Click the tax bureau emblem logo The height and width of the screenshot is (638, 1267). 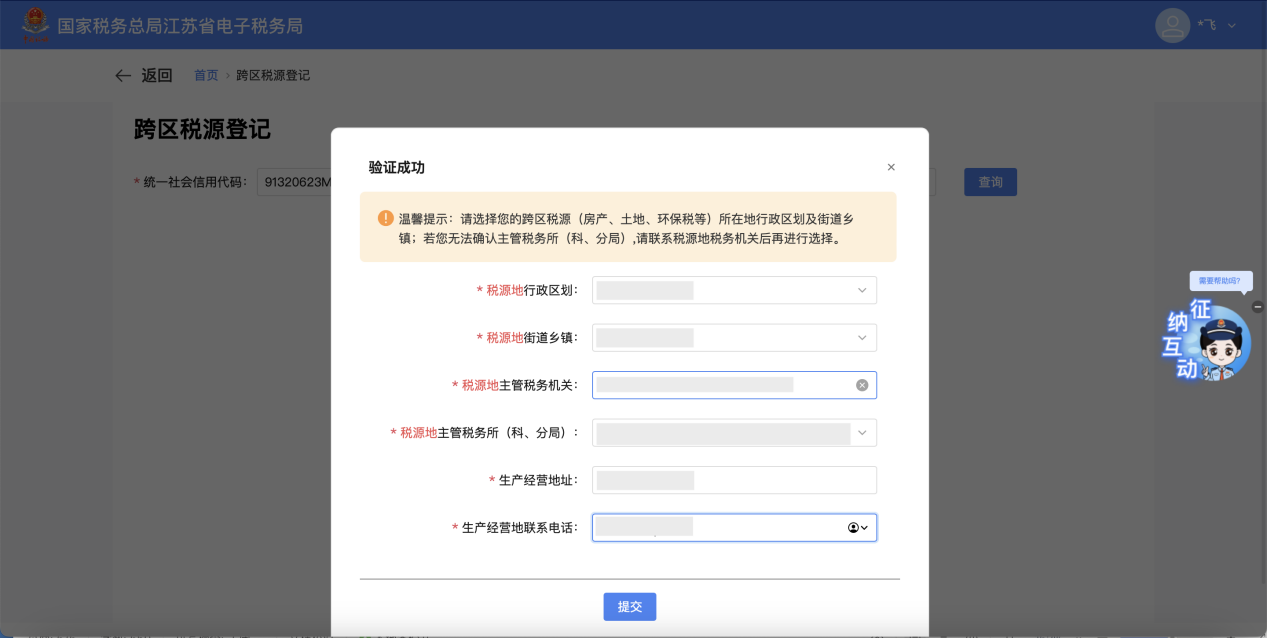click(x=35, y=24)
